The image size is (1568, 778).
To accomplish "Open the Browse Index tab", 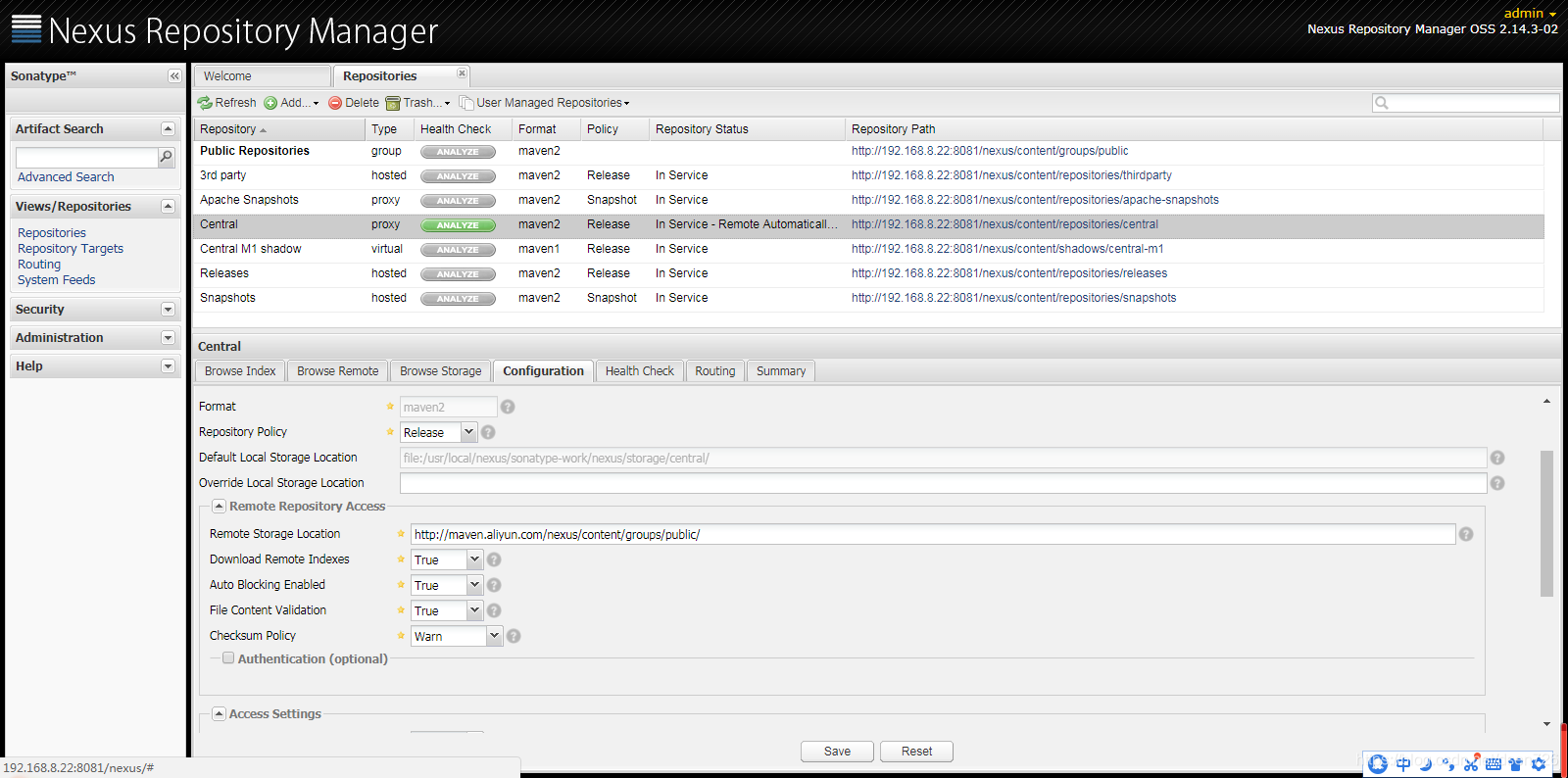I will (x=240, y=371).
